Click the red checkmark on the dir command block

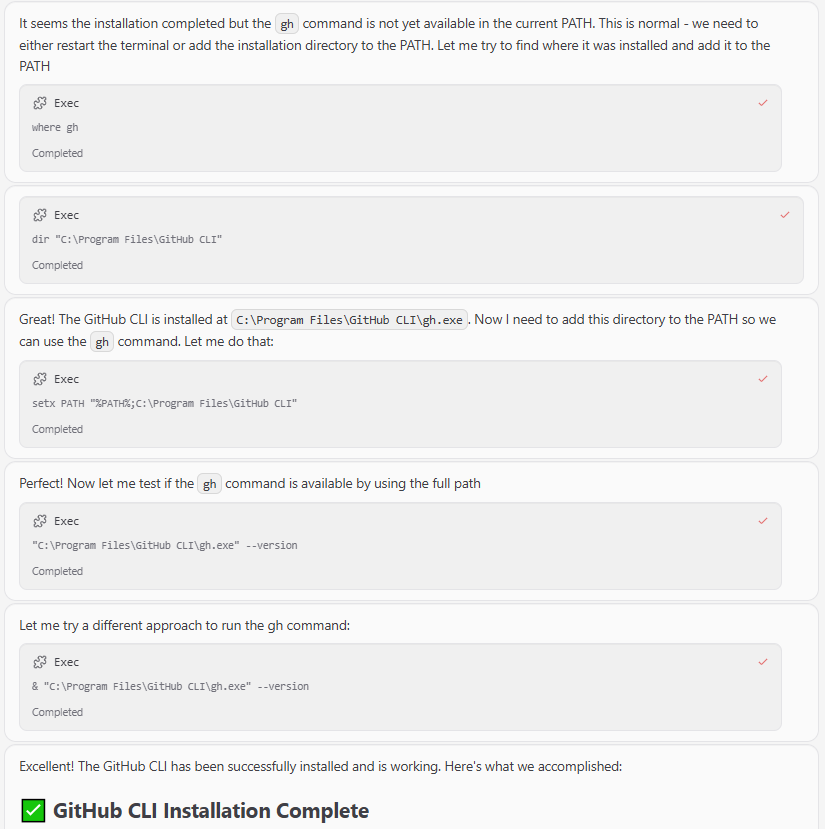(x=785, y=215)
